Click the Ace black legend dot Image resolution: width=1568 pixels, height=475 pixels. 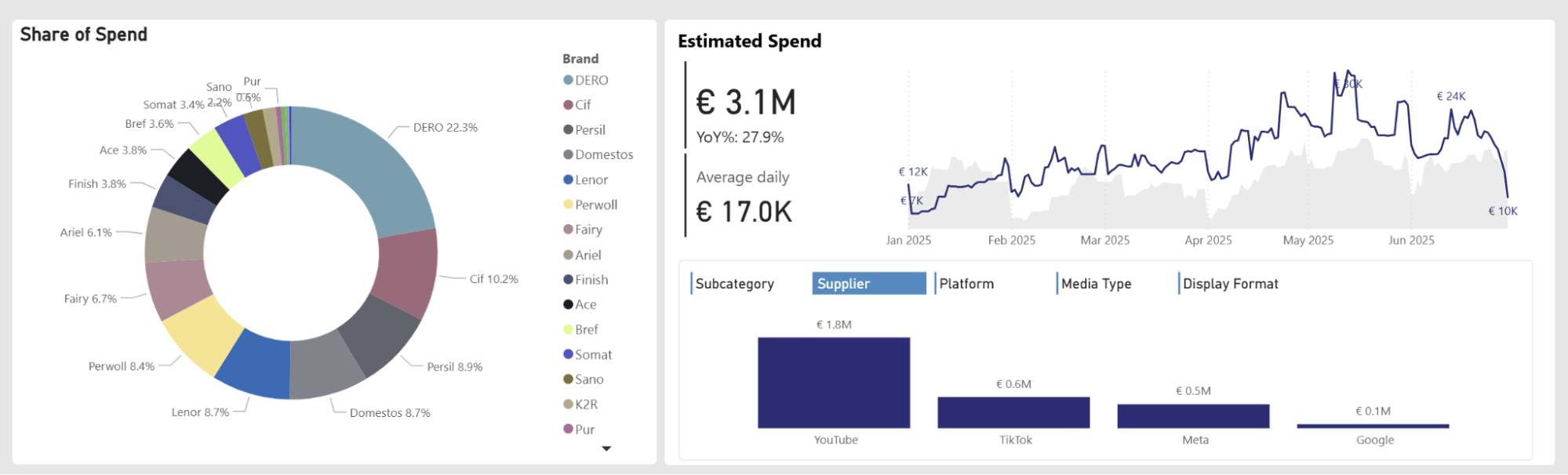click(566, 304)
